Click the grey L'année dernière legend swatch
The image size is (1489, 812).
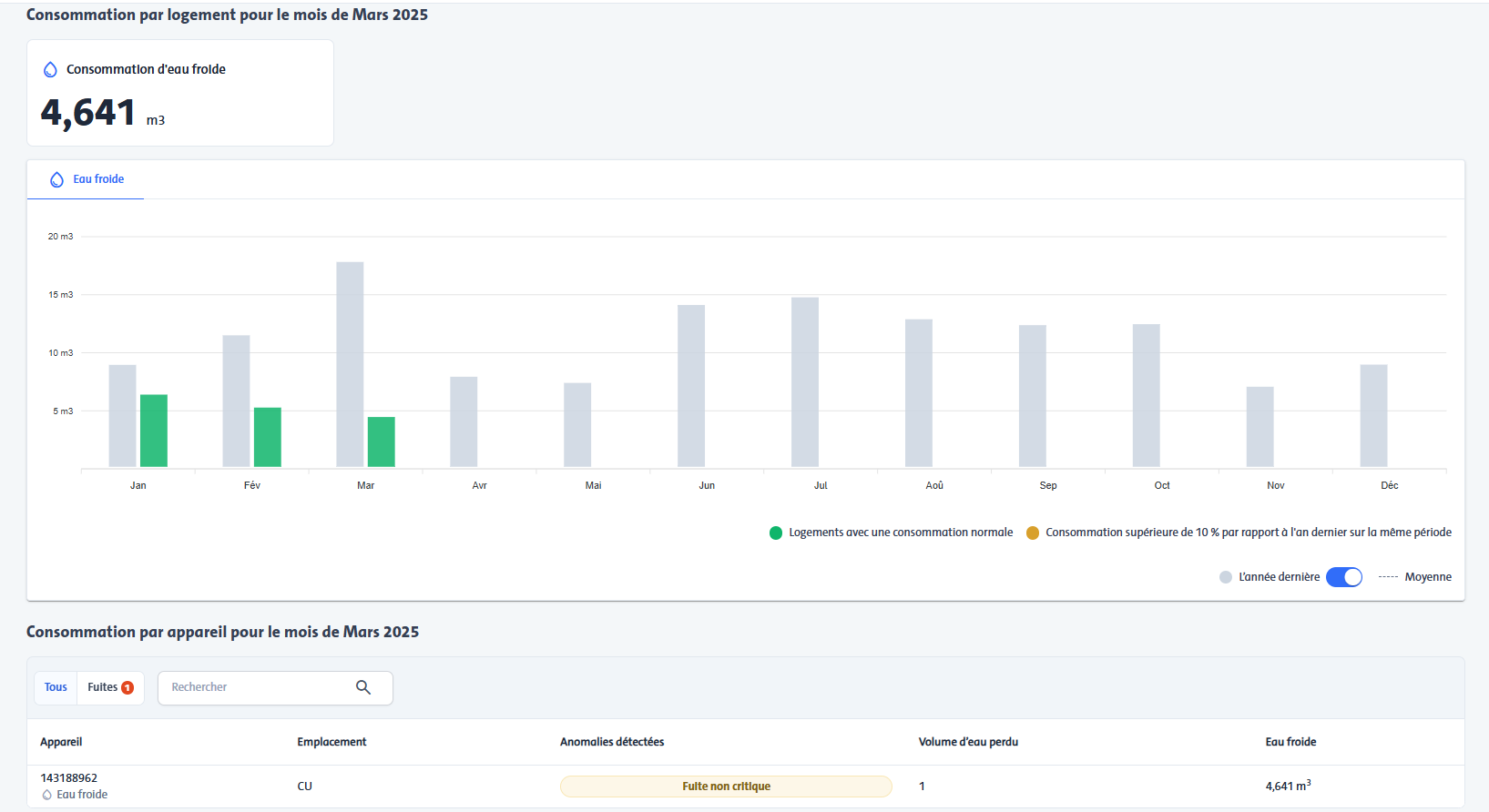tap(1226, 577)
